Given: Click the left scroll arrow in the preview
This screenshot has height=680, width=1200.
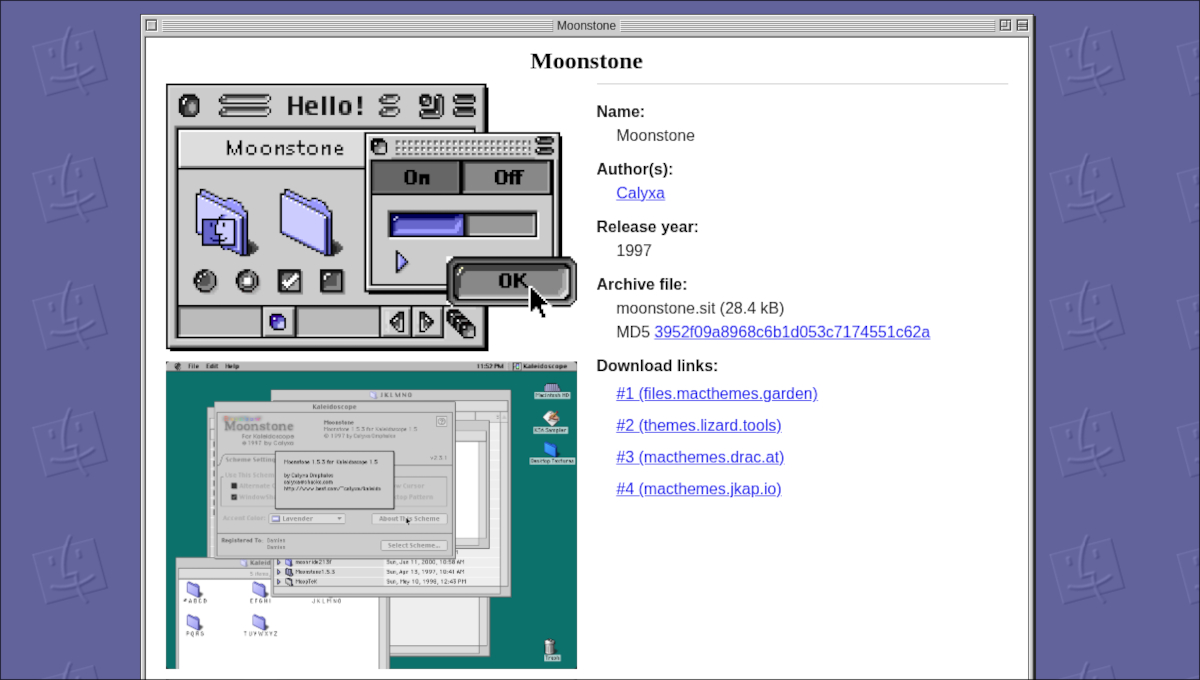Looking at the screenshot, I should (x=396, y=322).
